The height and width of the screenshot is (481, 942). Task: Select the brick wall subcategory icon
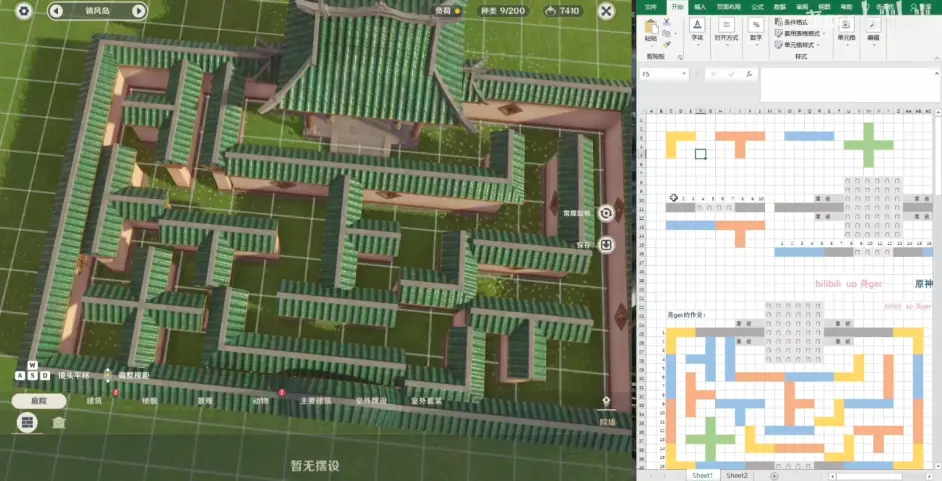[27, 422]
